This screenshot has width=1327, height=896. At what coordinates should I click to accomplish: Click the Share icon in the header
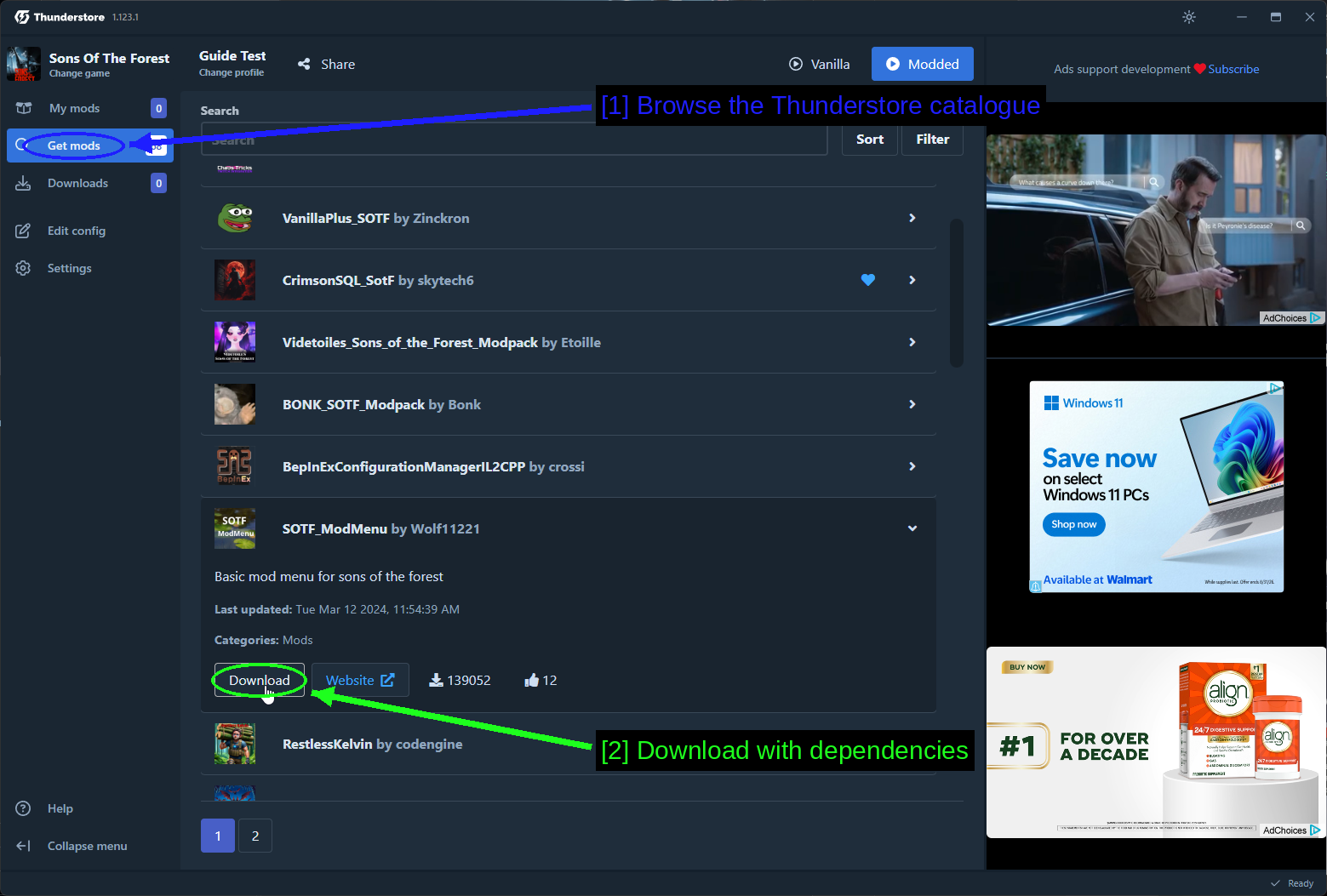(x=304, y=64)
